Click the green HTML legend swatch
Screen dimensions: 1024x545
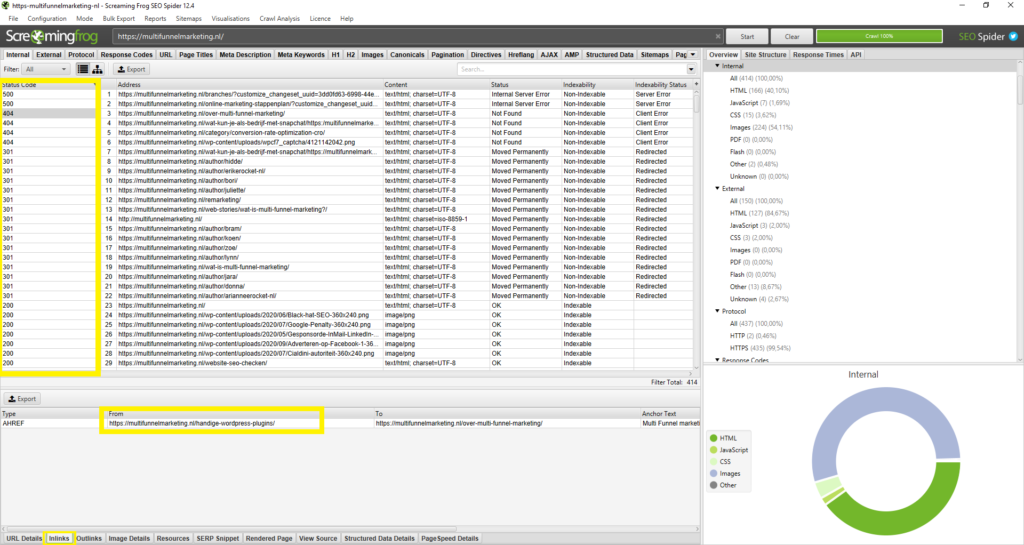713,439
